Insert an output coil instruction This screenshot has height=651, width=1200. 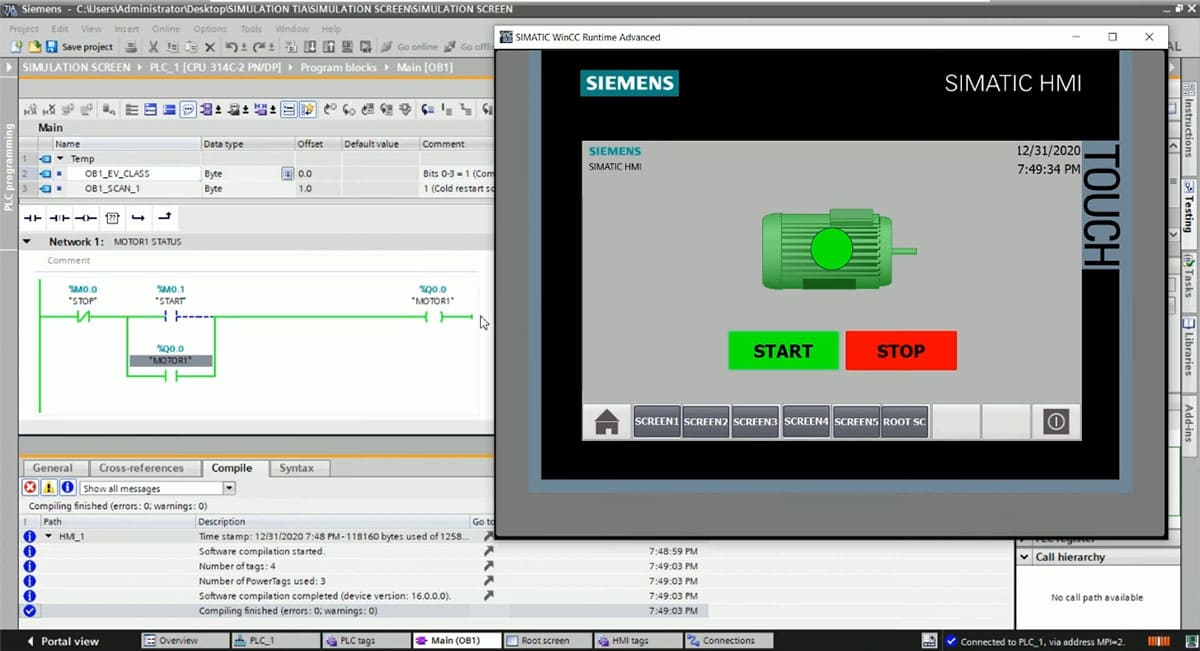tap(86, 217)
